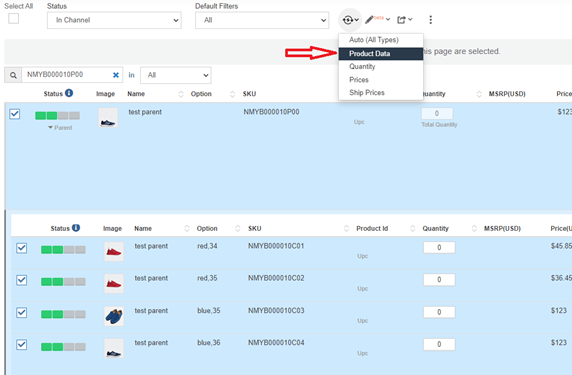This screenshot has height=375, width=572.
Task: Open the export share icon menu
Action: (405, 20)
